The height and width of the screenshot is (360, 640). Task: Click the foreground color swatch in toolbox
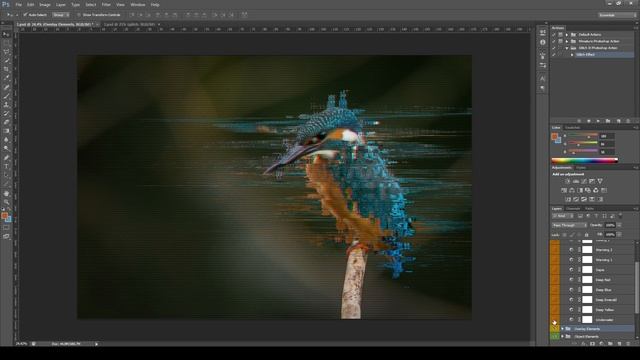(4, 216)
